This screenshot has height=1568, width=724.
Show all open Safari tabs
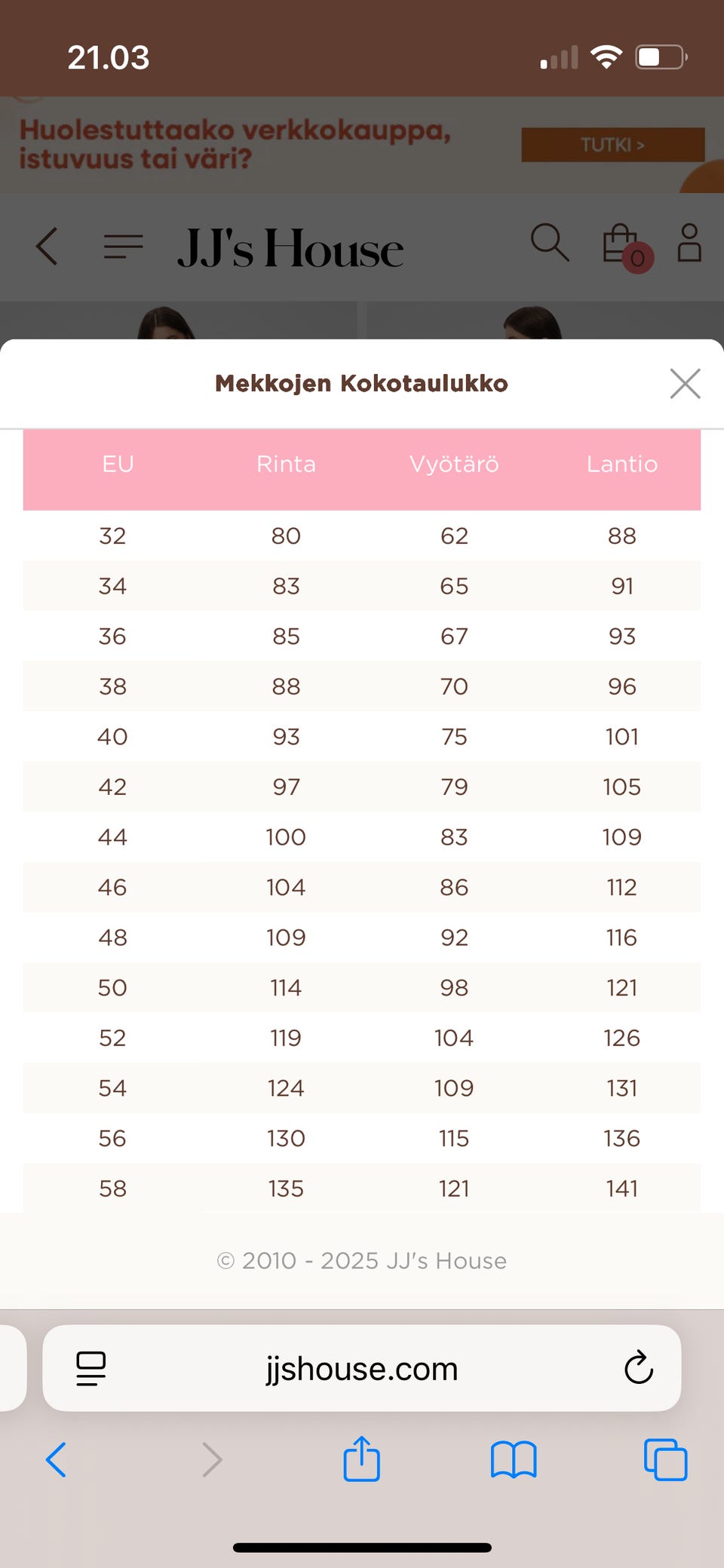[x=665, y=1459]
